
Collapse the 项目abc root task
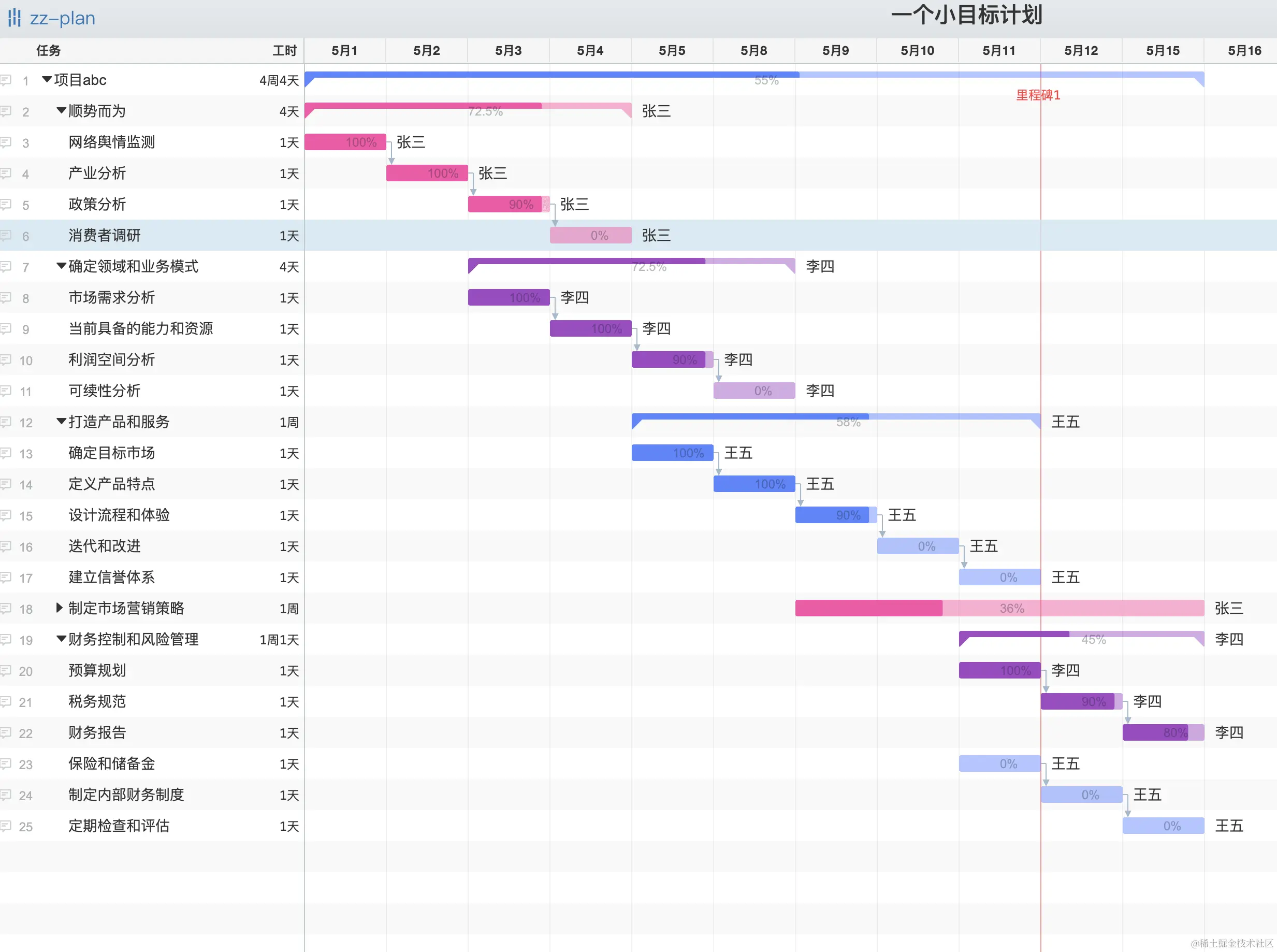47,80
